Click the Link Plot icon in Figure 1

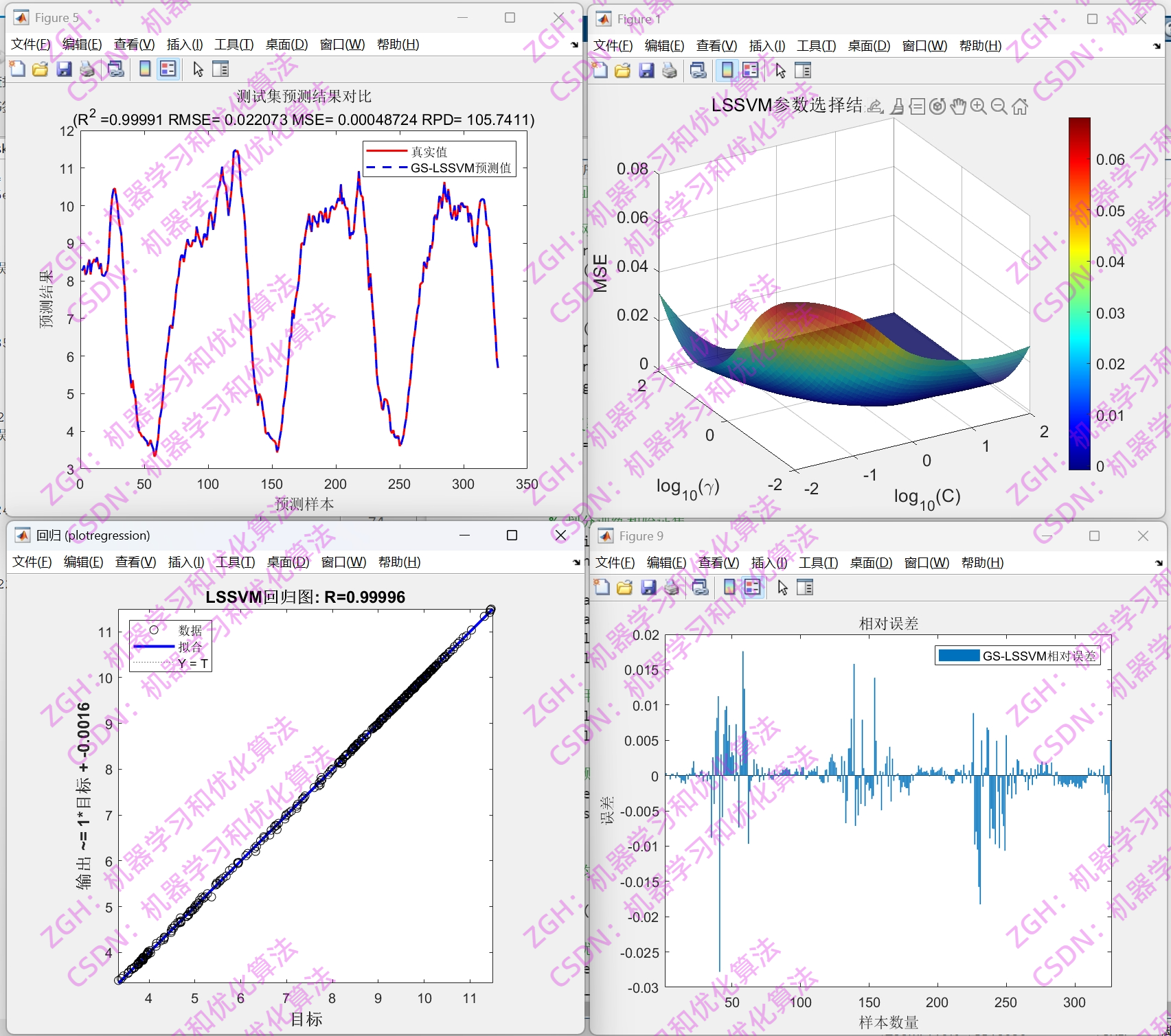point(698,70)
